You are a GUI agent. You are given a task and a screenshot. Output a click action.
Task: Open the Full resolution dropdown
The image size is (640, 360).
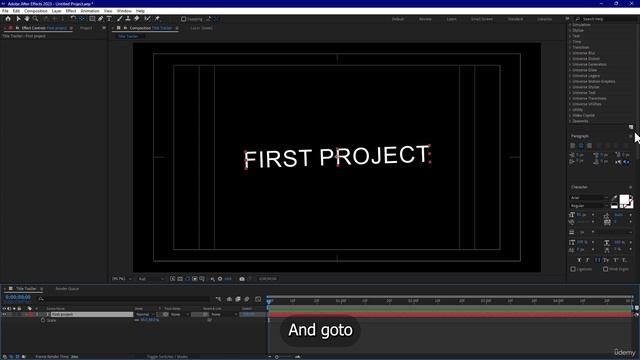[151, 279]
